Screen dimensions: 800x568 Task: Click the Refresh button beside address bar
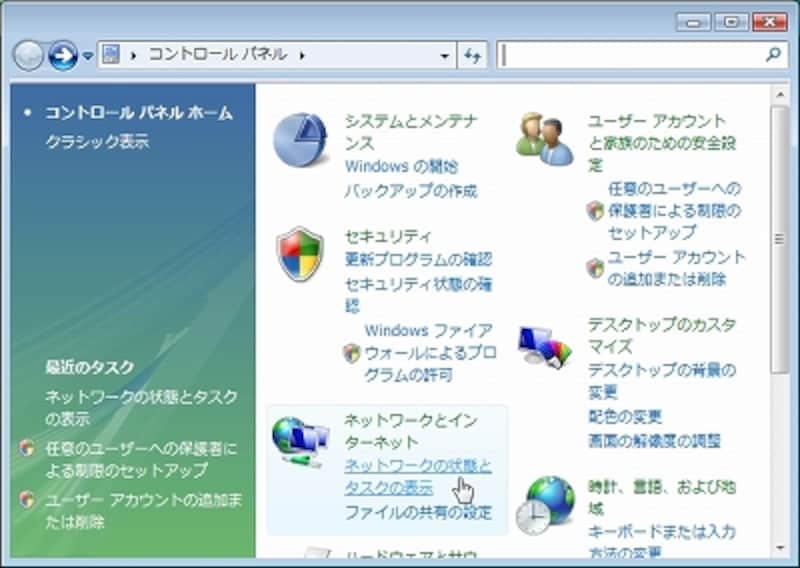click(473, 56)
